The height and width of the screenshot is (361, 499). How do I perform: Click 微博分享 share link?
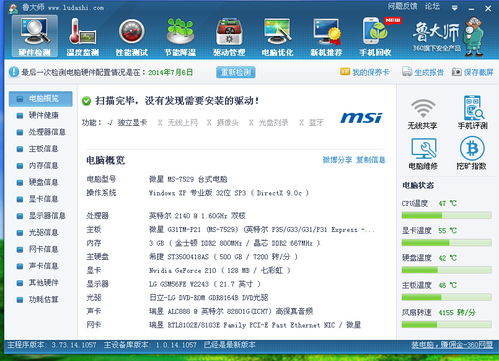click(337, 160)
